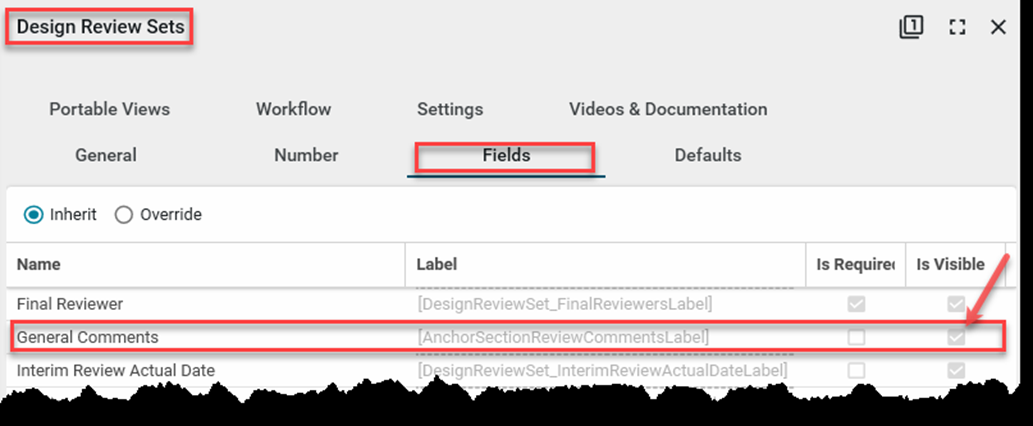Switch to the Portable Views tab
The width and height of the screenshot is (1033, 426).
pos(109,109)
